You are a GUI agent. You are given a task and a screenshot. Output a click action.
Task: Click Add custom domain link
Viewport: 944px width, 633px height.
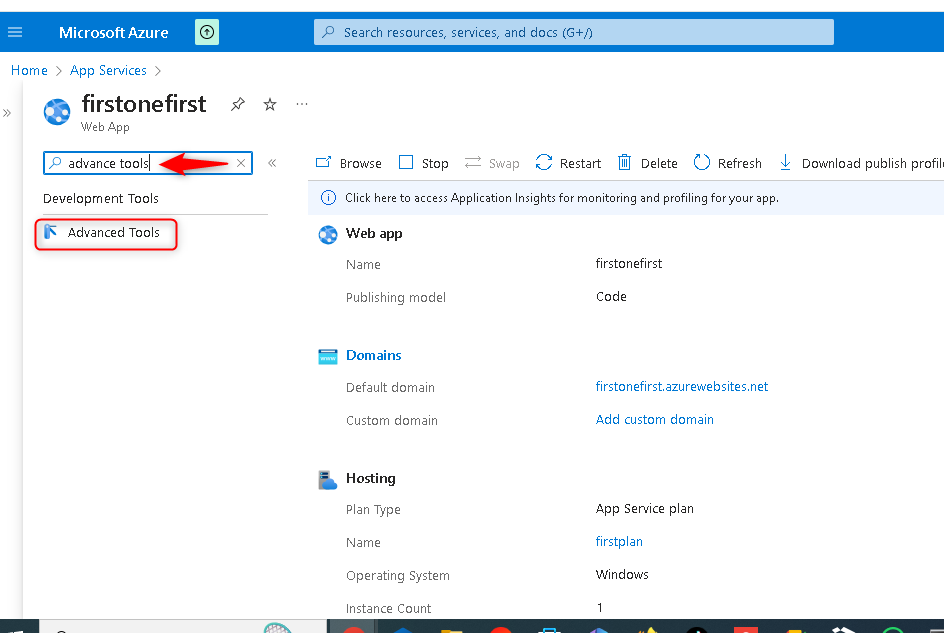tap(655, 419)
